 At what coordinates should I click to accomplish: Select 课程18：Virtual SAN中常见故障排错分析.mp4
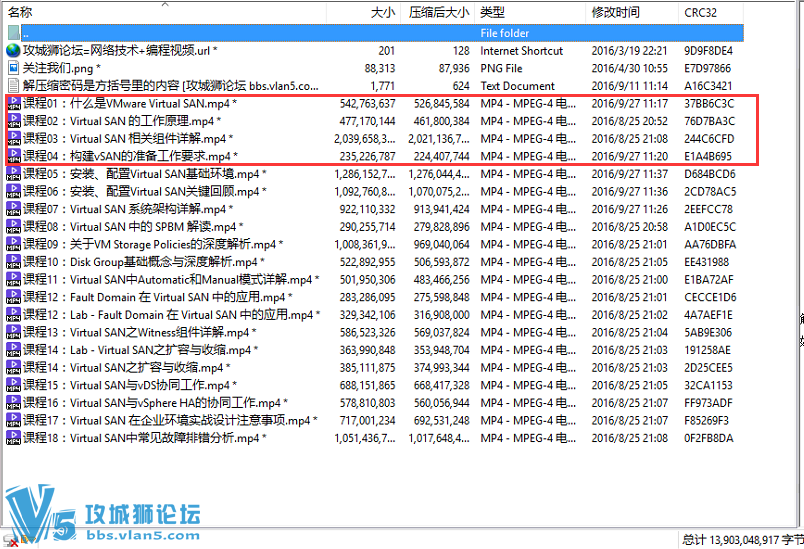coord(145,438)
